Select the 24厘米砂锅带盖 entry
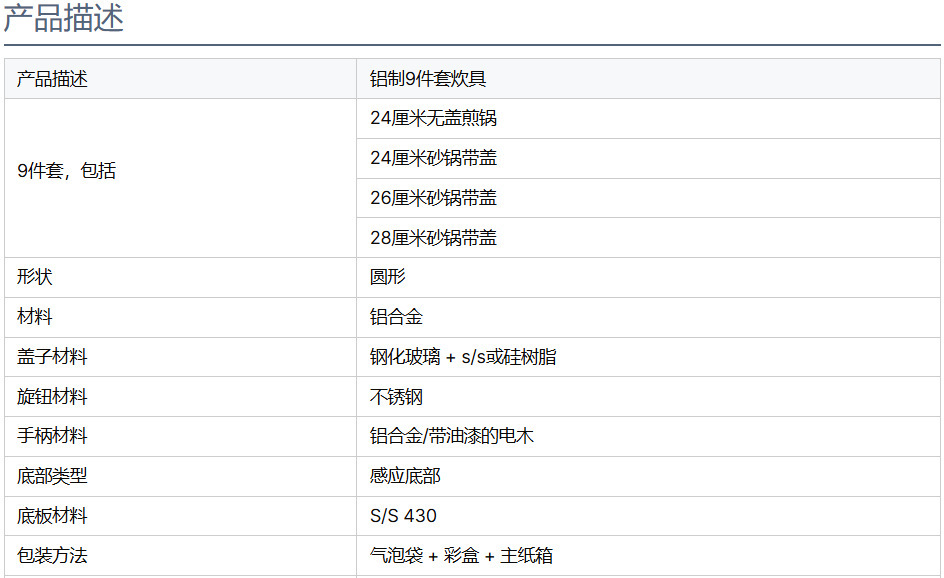 [x=648, y=158]
